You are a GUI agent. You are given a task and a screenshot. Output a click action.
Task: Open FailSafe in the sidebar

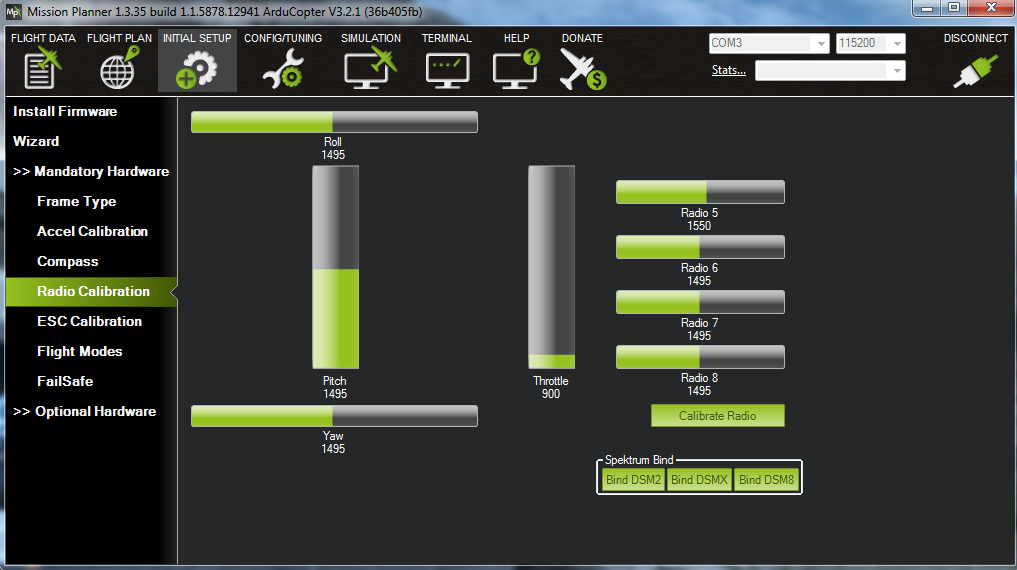[65, 381]
